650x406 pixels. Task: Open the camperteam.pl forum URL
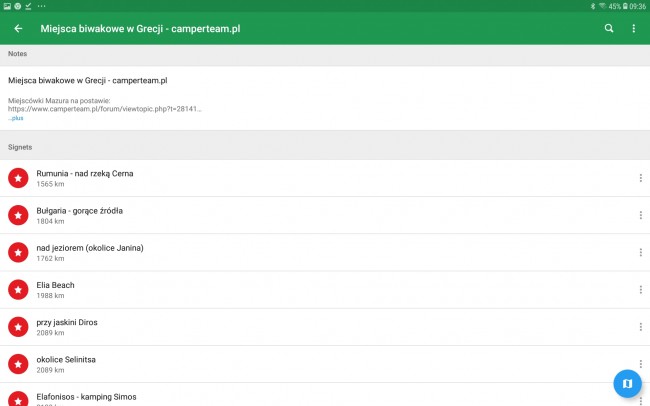(x=104, y=109)
